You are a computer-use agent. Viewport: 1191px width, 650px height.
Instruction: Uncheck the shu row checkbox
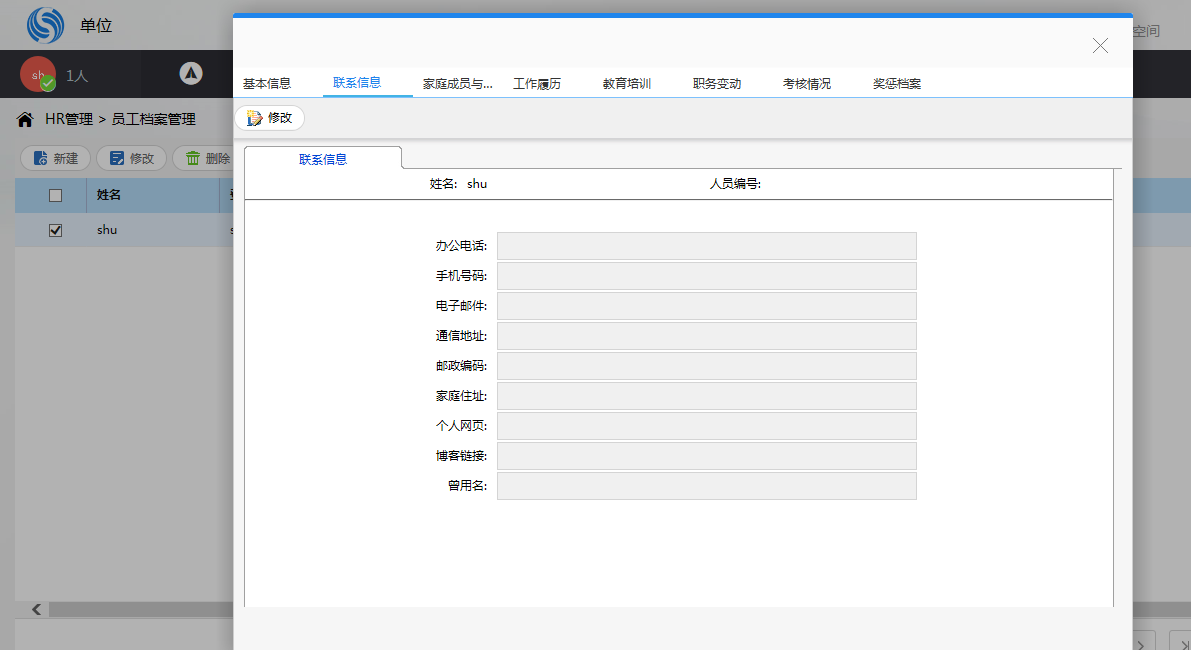[56, 230]
